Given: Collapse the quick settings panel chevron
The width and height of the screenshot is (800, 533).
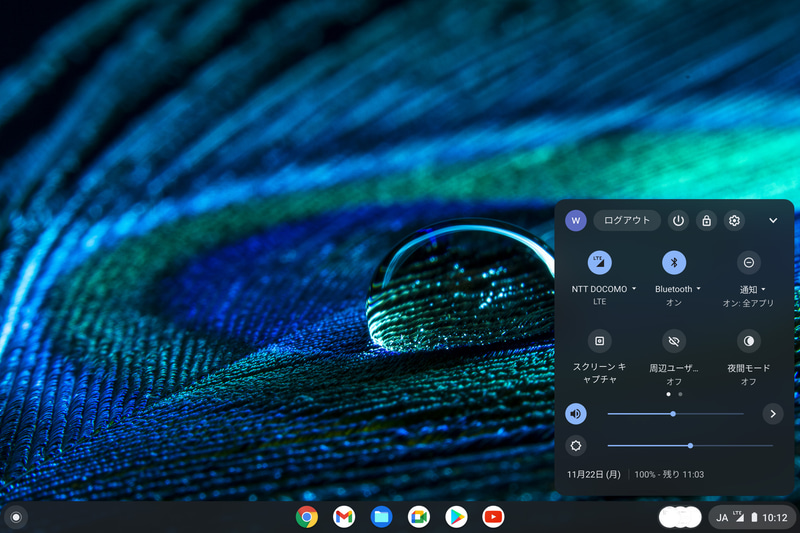Looking at the screenshot, I should point(773,220).
